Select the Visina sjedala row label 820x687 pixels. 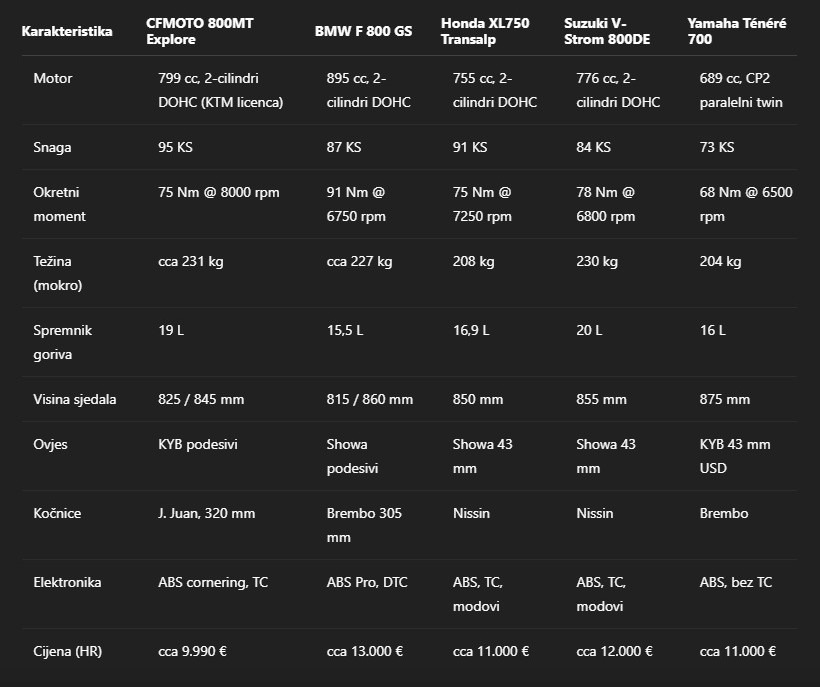tap(75, 399)
